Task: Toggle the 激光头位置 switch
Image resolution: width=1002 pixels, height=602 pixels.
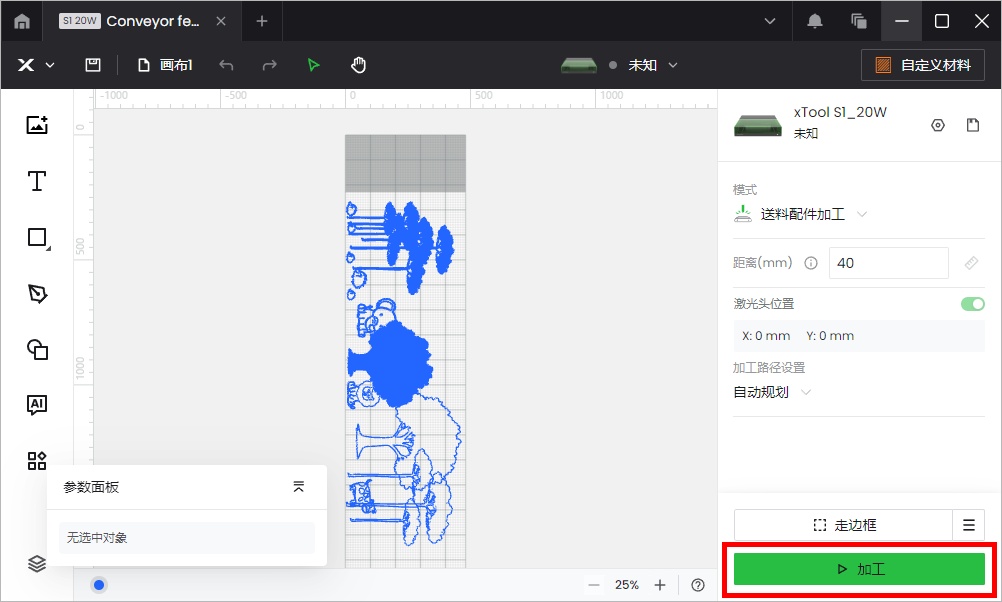Action: pyautogui.click(x=973, y=304)
